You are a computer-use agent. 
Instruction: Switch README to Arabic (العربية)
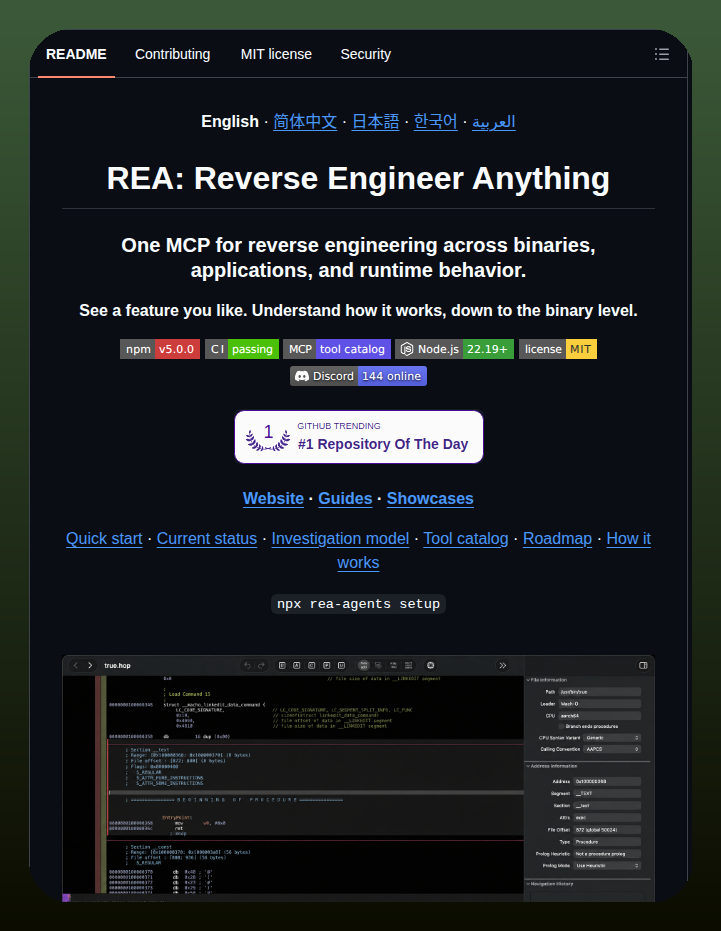point(494,122)
